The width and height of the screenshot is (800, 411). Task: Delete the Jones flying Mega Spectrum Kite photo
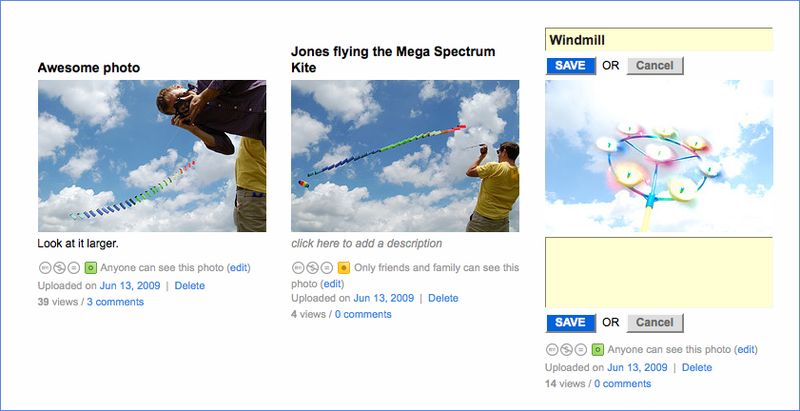click(x=443, y=298)
